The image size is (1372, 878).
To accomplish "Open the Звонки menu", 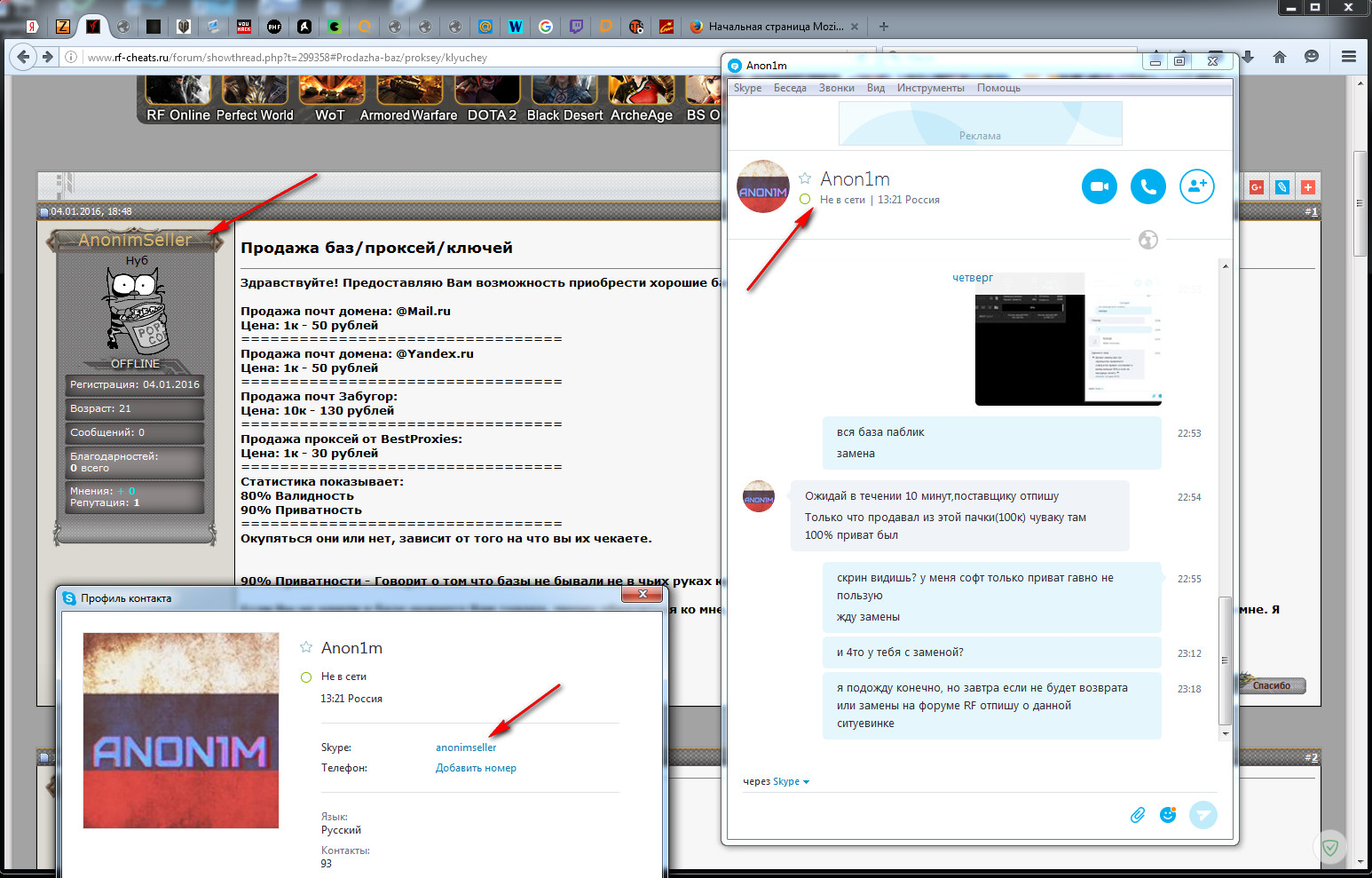I will coord(837,88).
